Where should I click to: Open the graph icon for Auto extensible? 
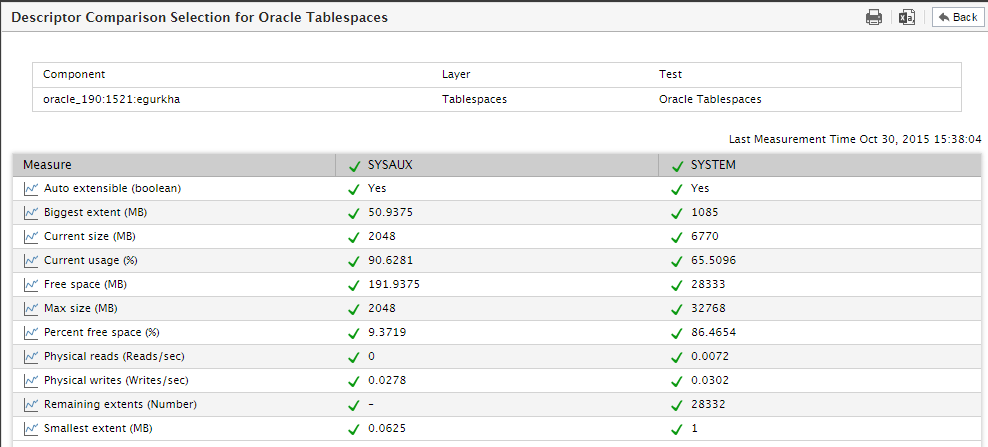(x=31, y=189)
